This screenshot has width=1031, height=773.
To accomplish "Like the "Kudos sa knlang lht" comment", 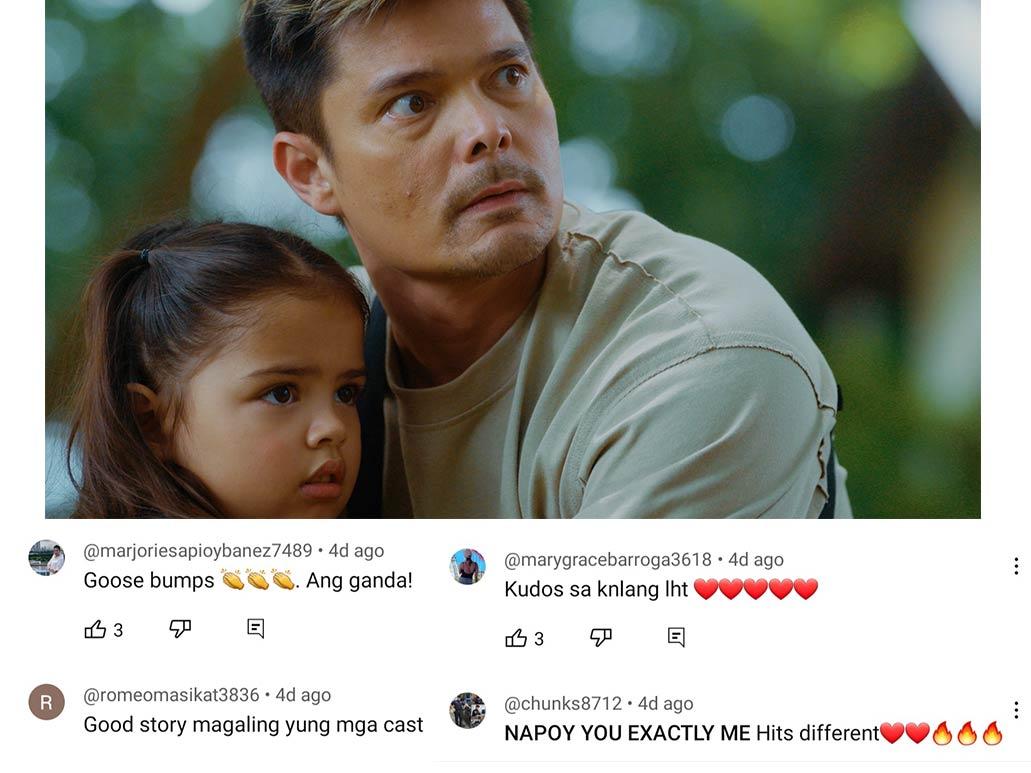I will click(x=516, y=638).
